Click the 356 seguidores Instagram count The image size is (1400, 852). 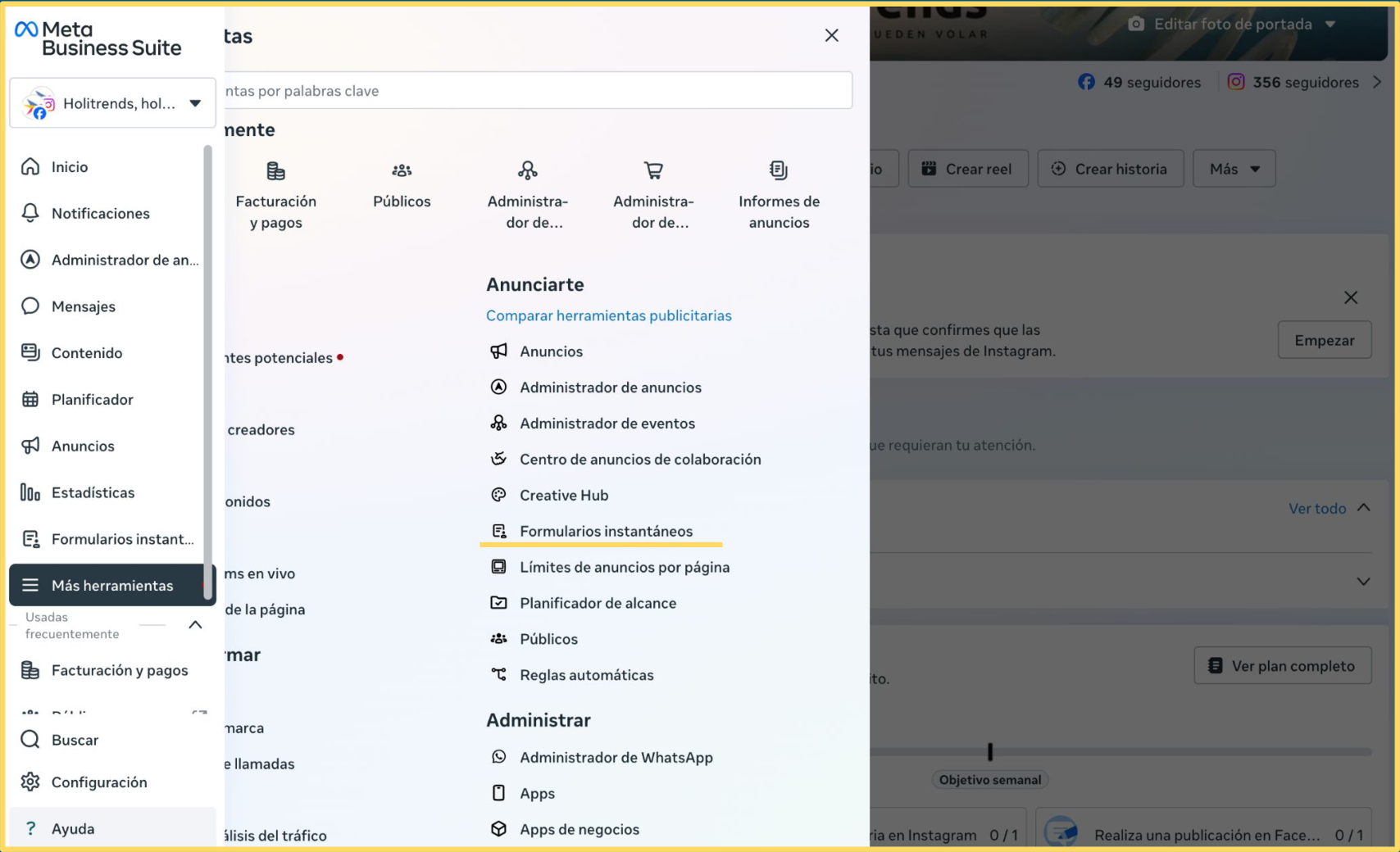1293,83
